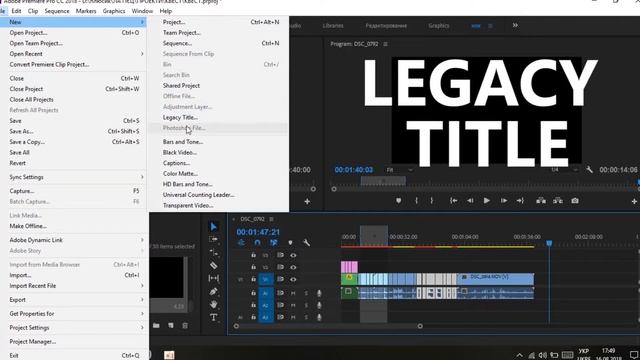Mute audio track A1
The height and width of the screenshot is (360, 640).
pyautogui.click(x=293, y=293)
